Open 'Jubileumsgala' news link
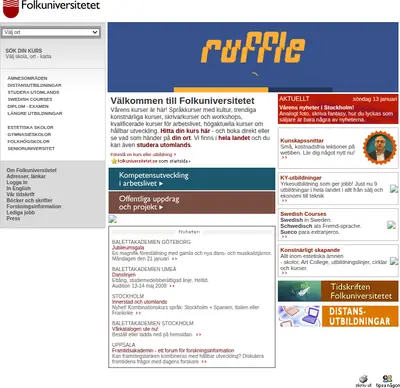The width and height of the screenshot is (400, 388). 128,248
